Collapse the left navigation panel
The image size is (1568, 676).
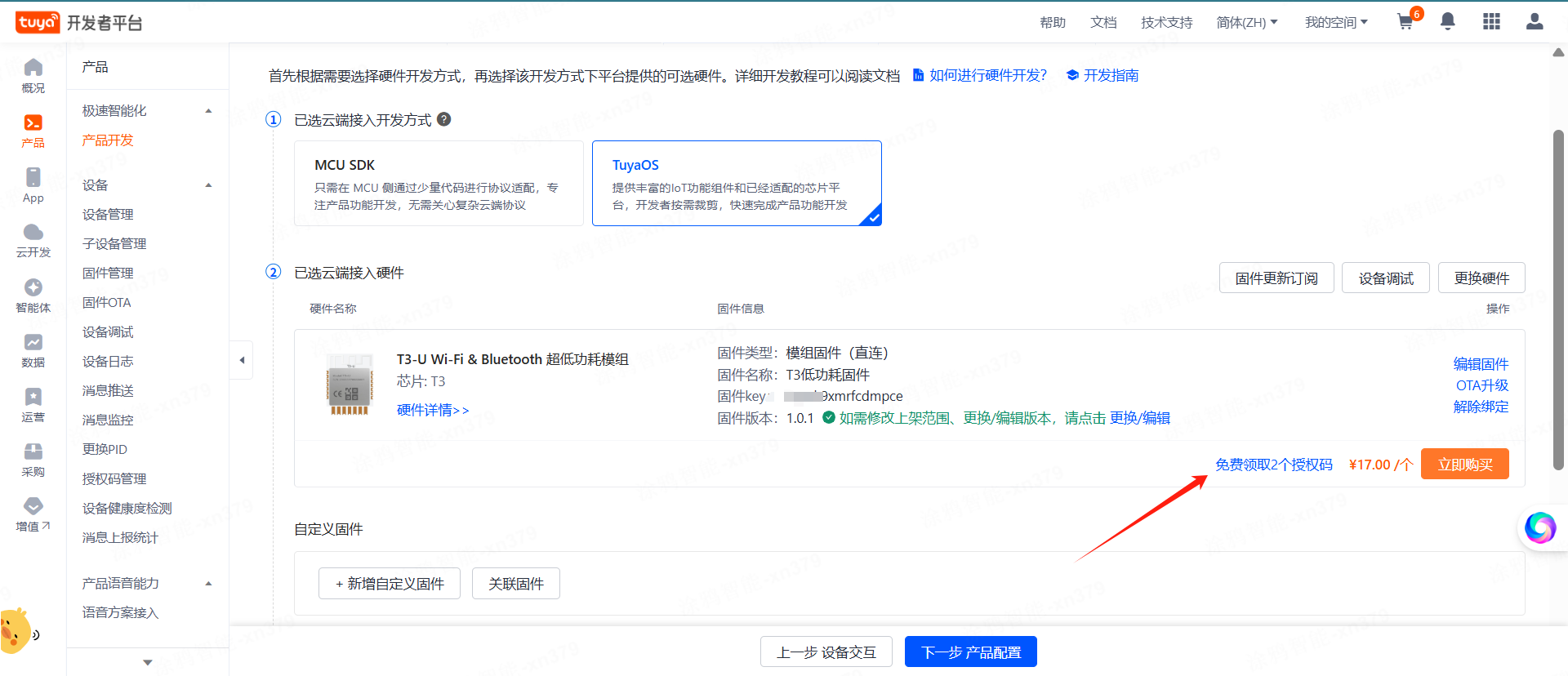click(x=242, y=360)
